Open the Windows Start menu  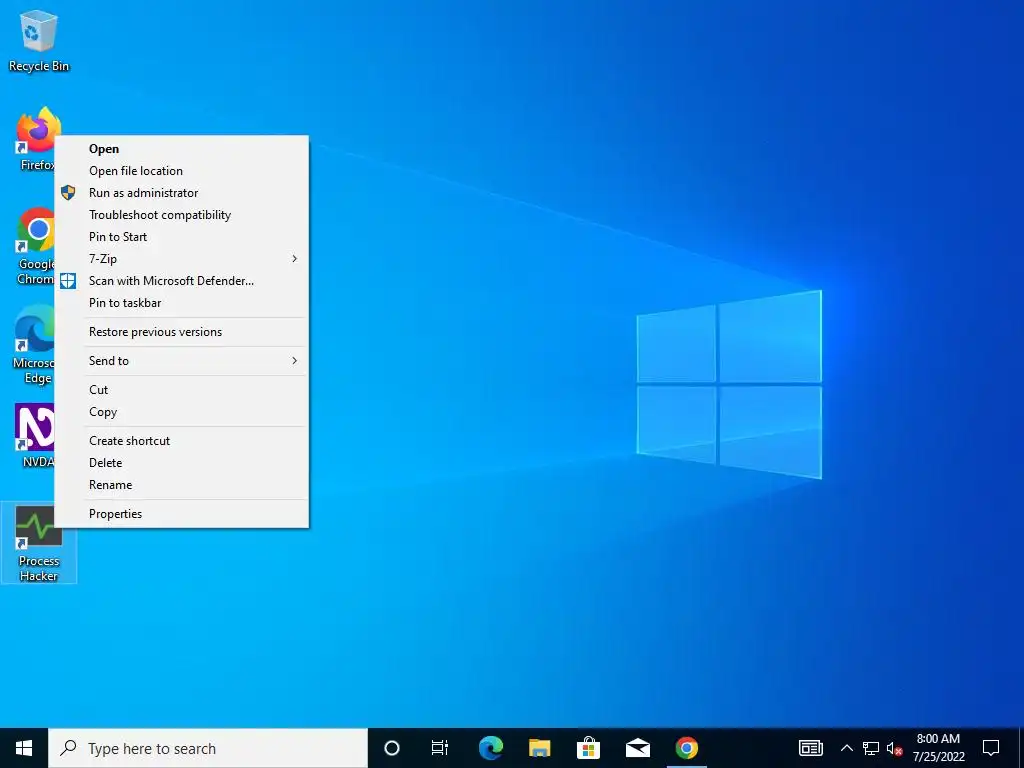24,748
